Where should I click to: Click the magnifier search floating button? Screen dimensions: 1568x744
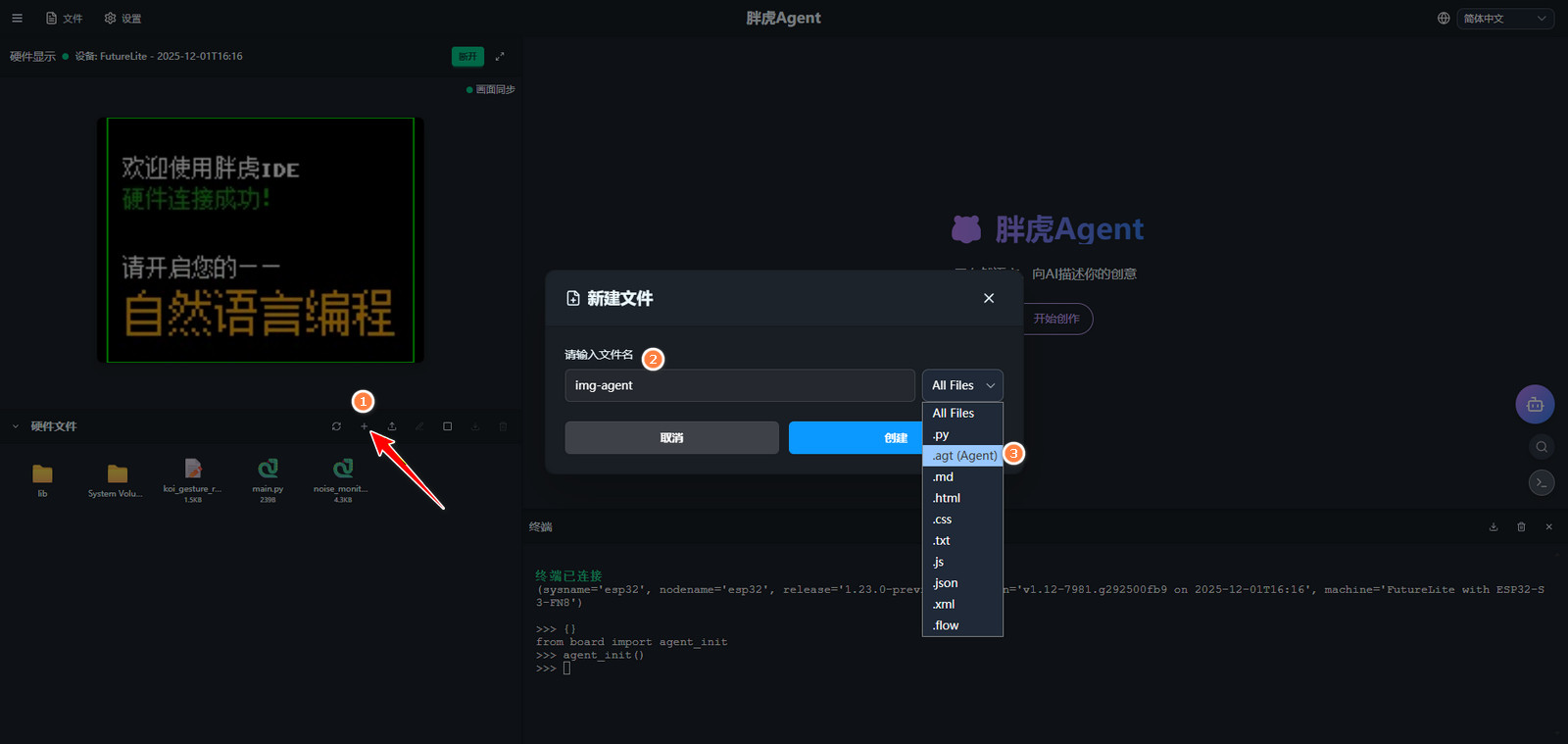click(1542, 447)
